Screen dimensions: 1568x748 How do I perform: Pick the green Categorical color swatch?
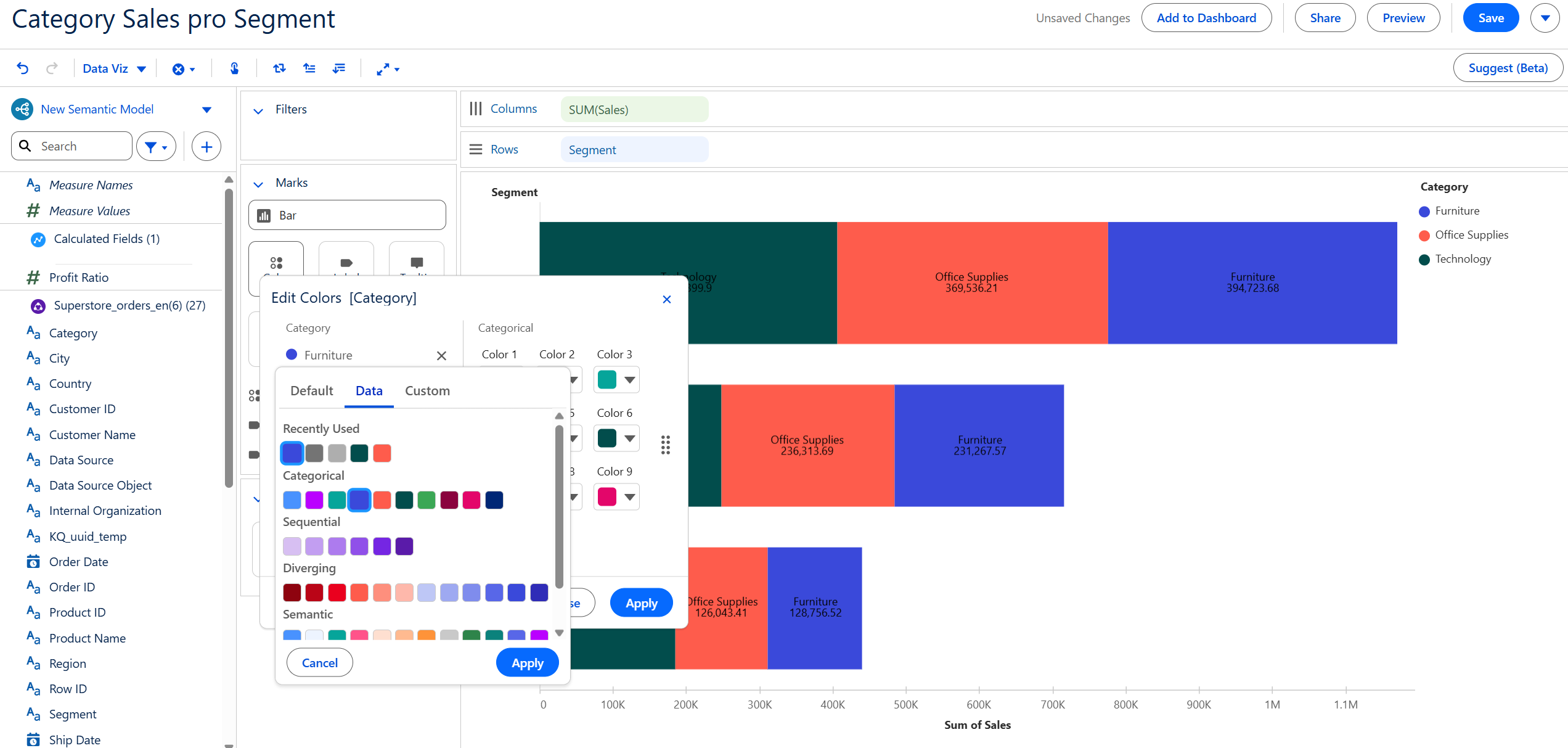coord(427,500)
